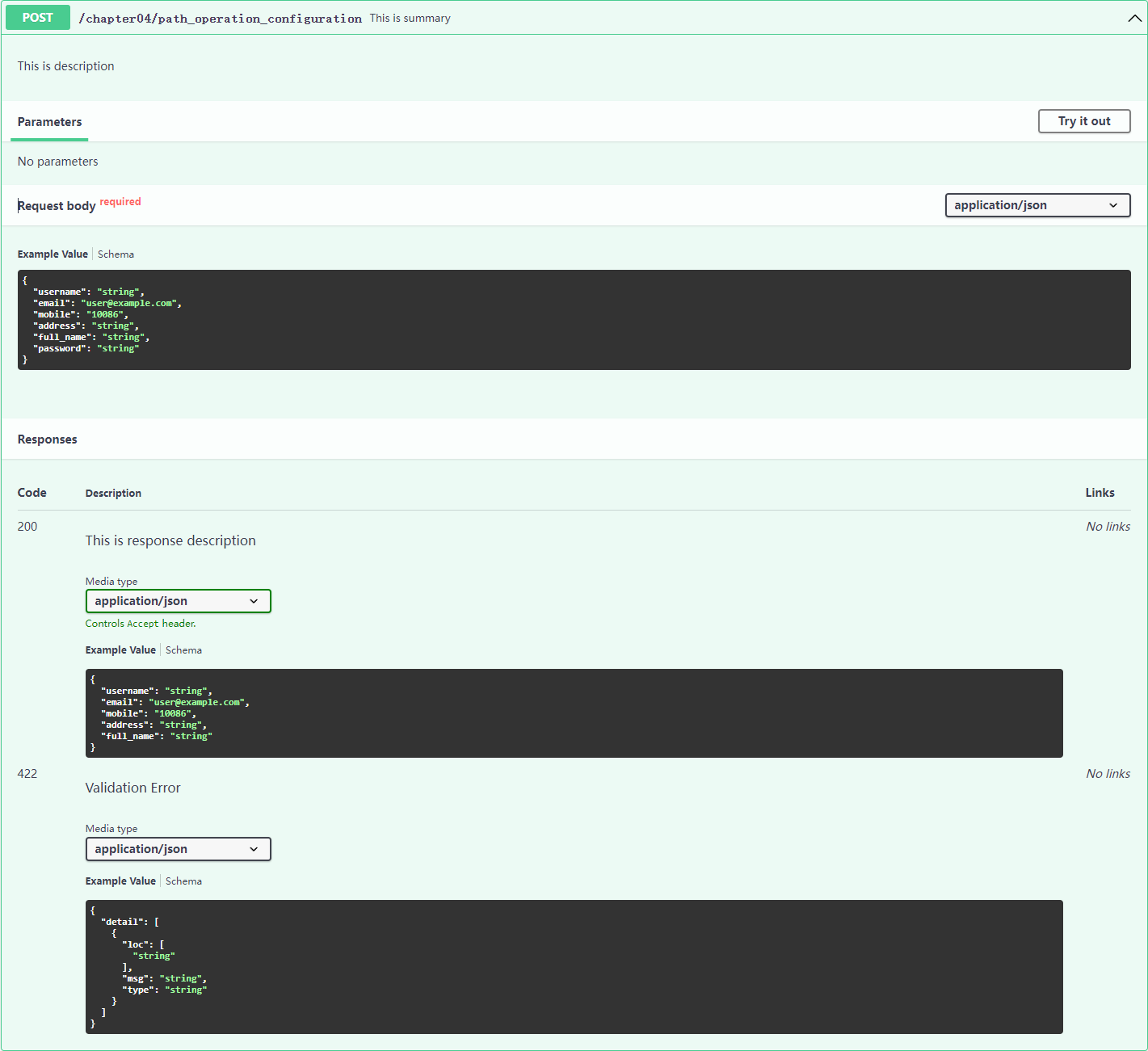Click the 200 response example JSON block

click(574, 713)
